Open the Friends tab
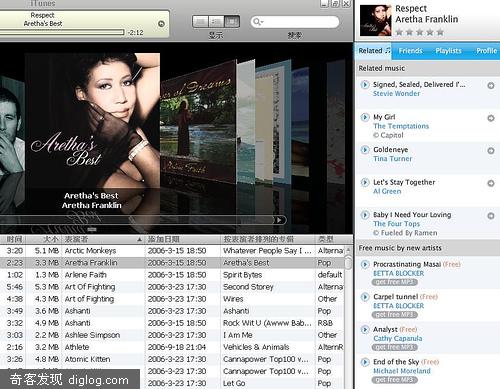This screenshot has width=500, height=389. (x=411, y=51)
